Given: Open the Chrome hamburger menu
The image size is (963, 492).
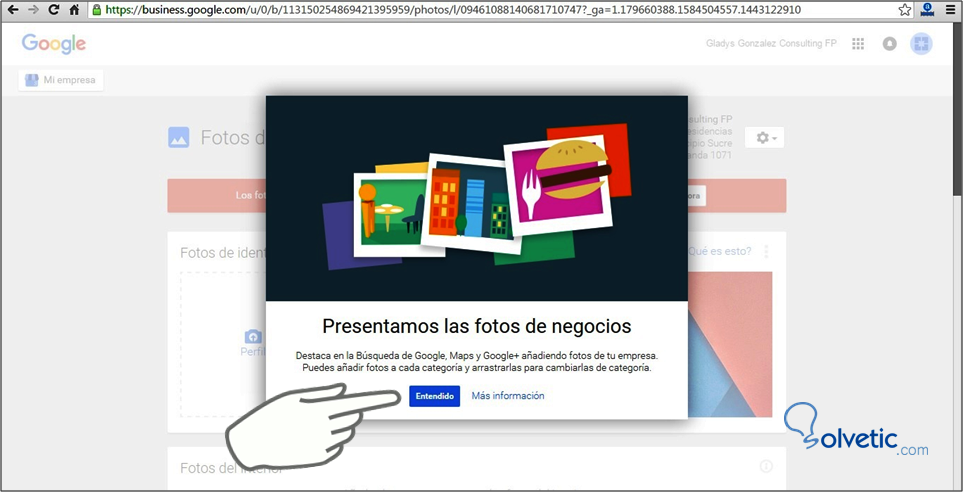Looking at the screenshot, I should click(x=950, y=10).
